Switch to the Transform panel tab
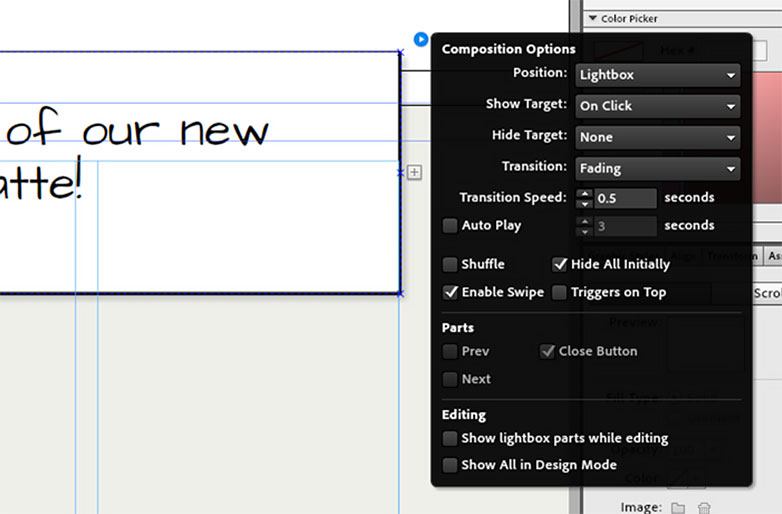This screenshot has height=514, width=782. pyautogui.click(x=731, y=256)
